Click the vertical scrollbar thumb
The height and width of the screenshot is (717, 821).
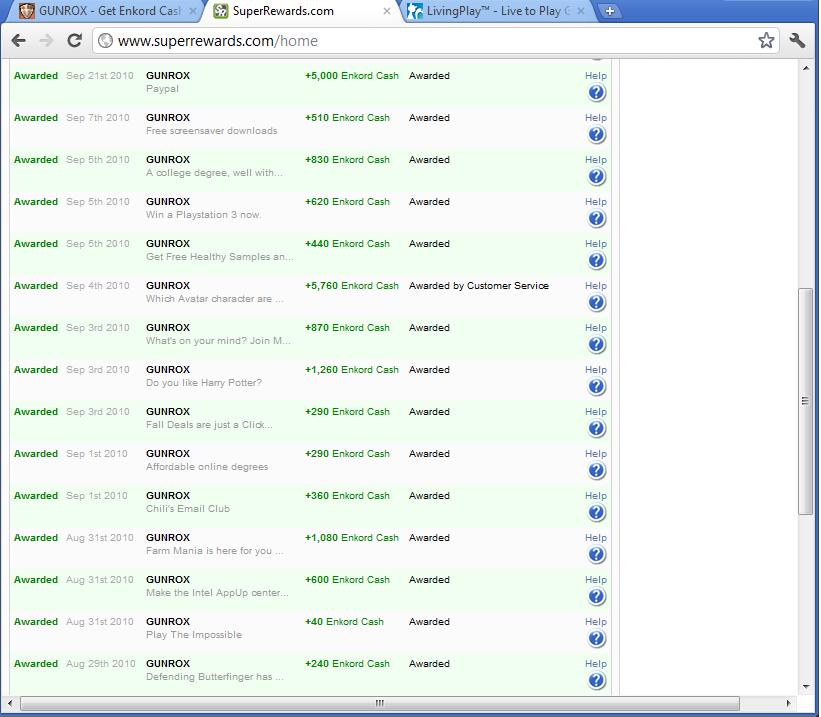(805, 400)
